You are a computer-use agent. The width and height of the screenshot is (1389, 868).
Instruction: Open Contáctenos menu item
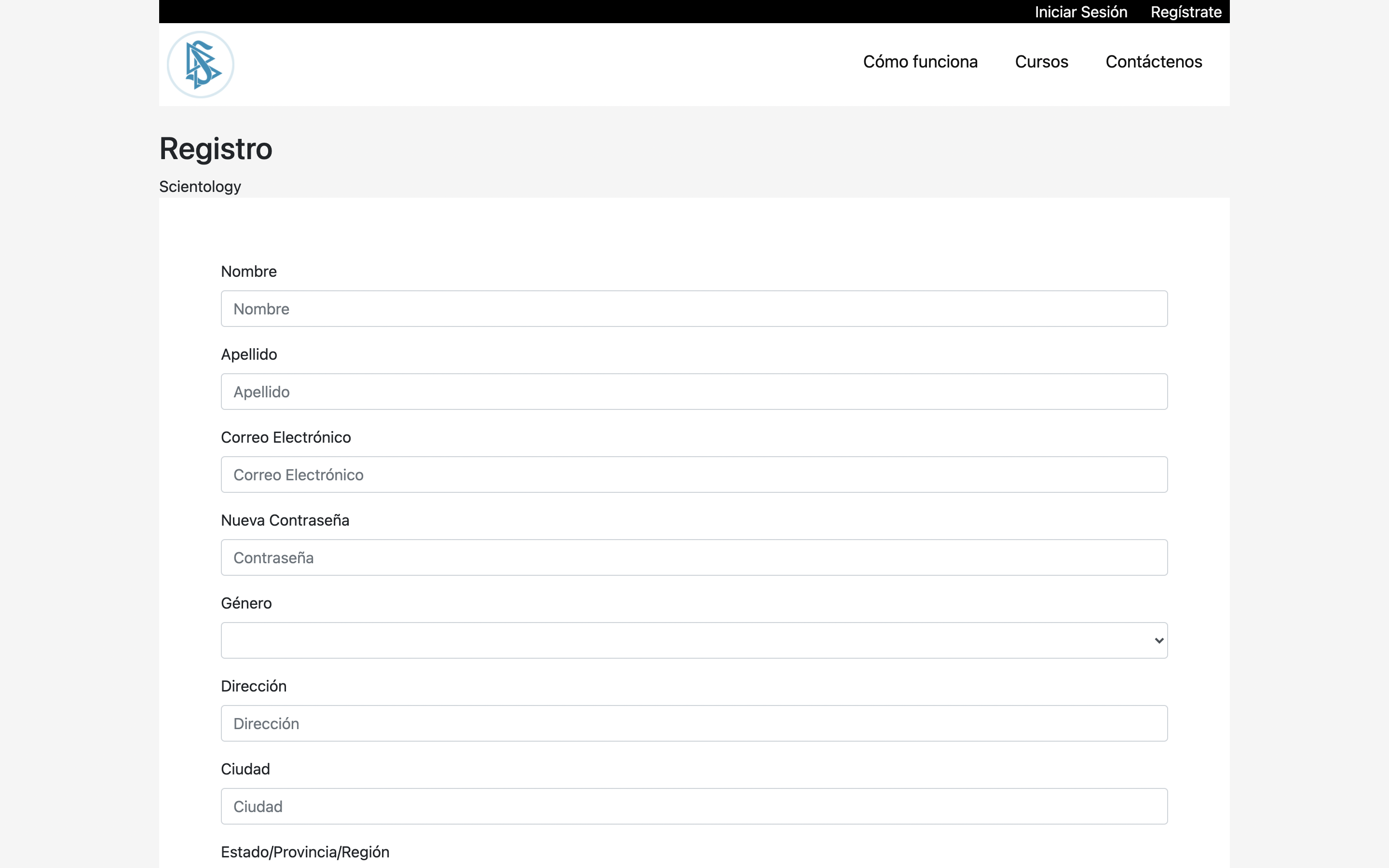[1153, 61]
